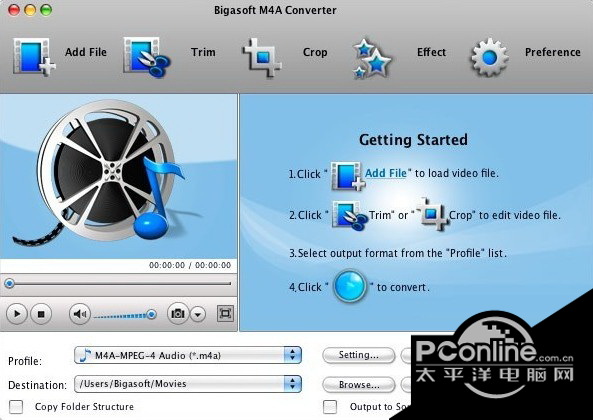Click the 00:00:00 / 00:00:00 time display
The height and width of the screenshot is (420, 593).
tap(190, 265)
